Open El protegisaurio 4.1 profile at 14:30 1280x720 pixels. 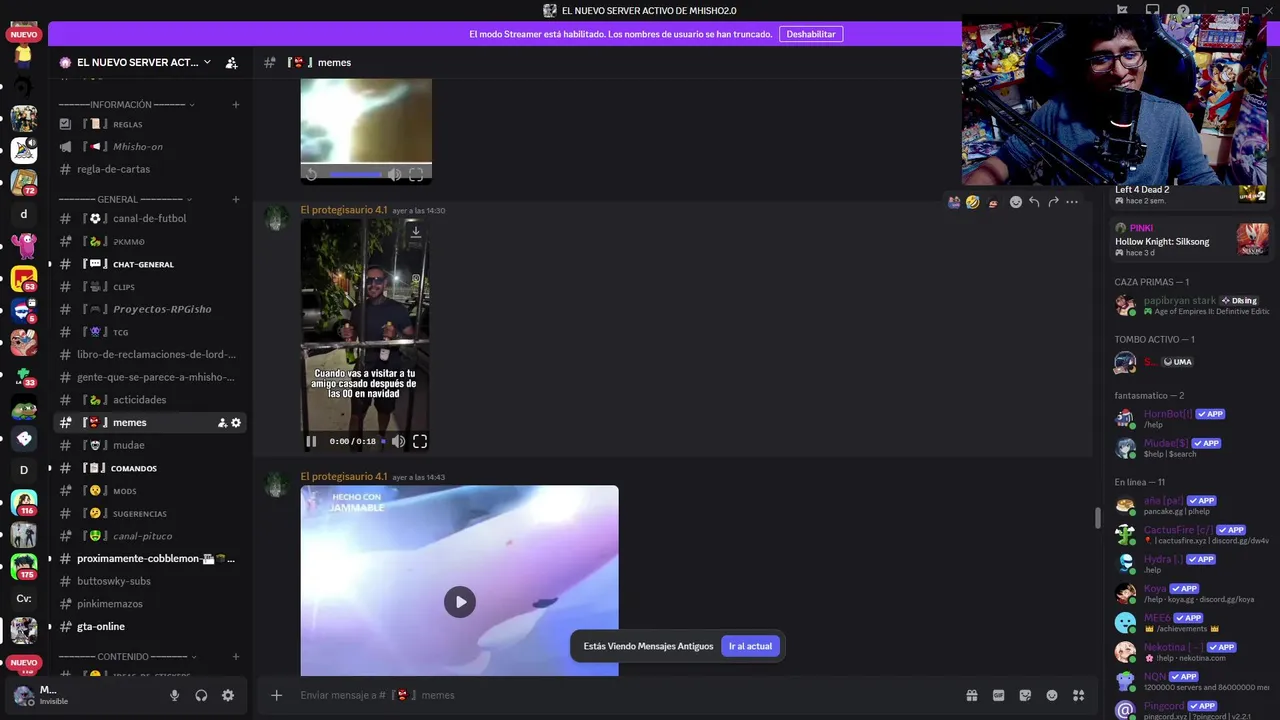tap(343, 210)
